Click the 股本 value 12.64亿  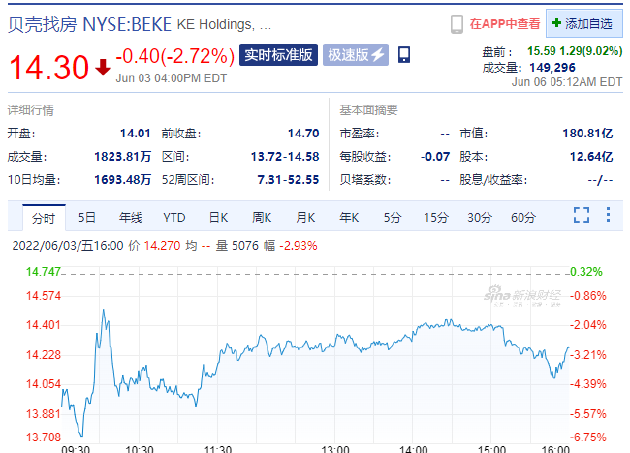tap(591, 156)
